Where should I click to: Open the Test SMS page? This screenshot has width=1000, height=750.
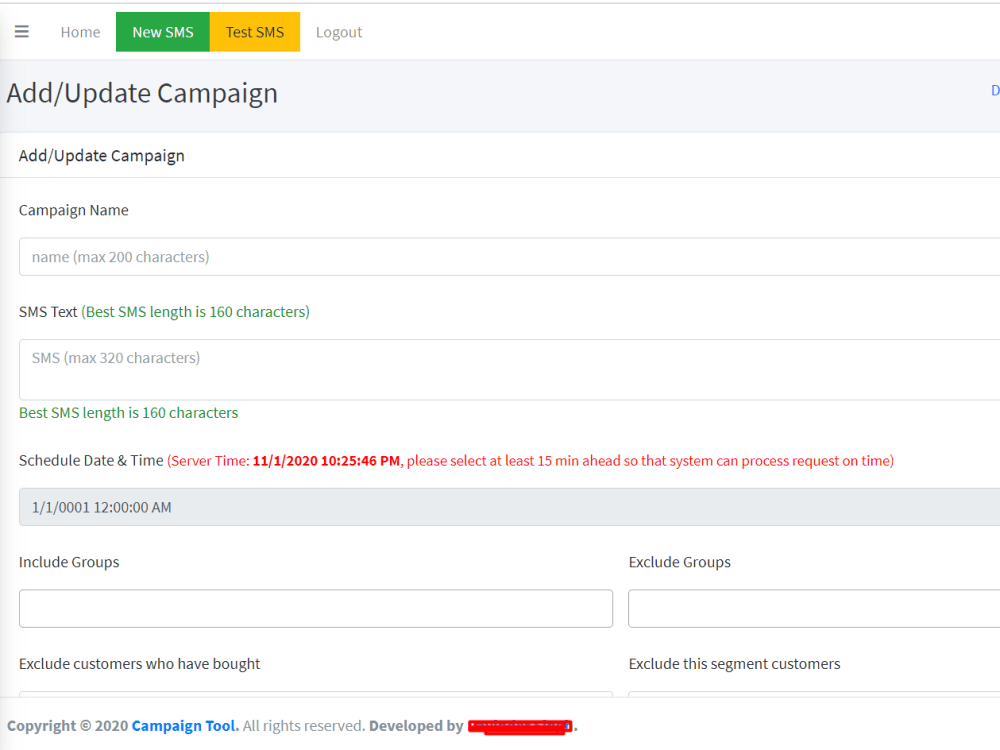click(254, 31)
